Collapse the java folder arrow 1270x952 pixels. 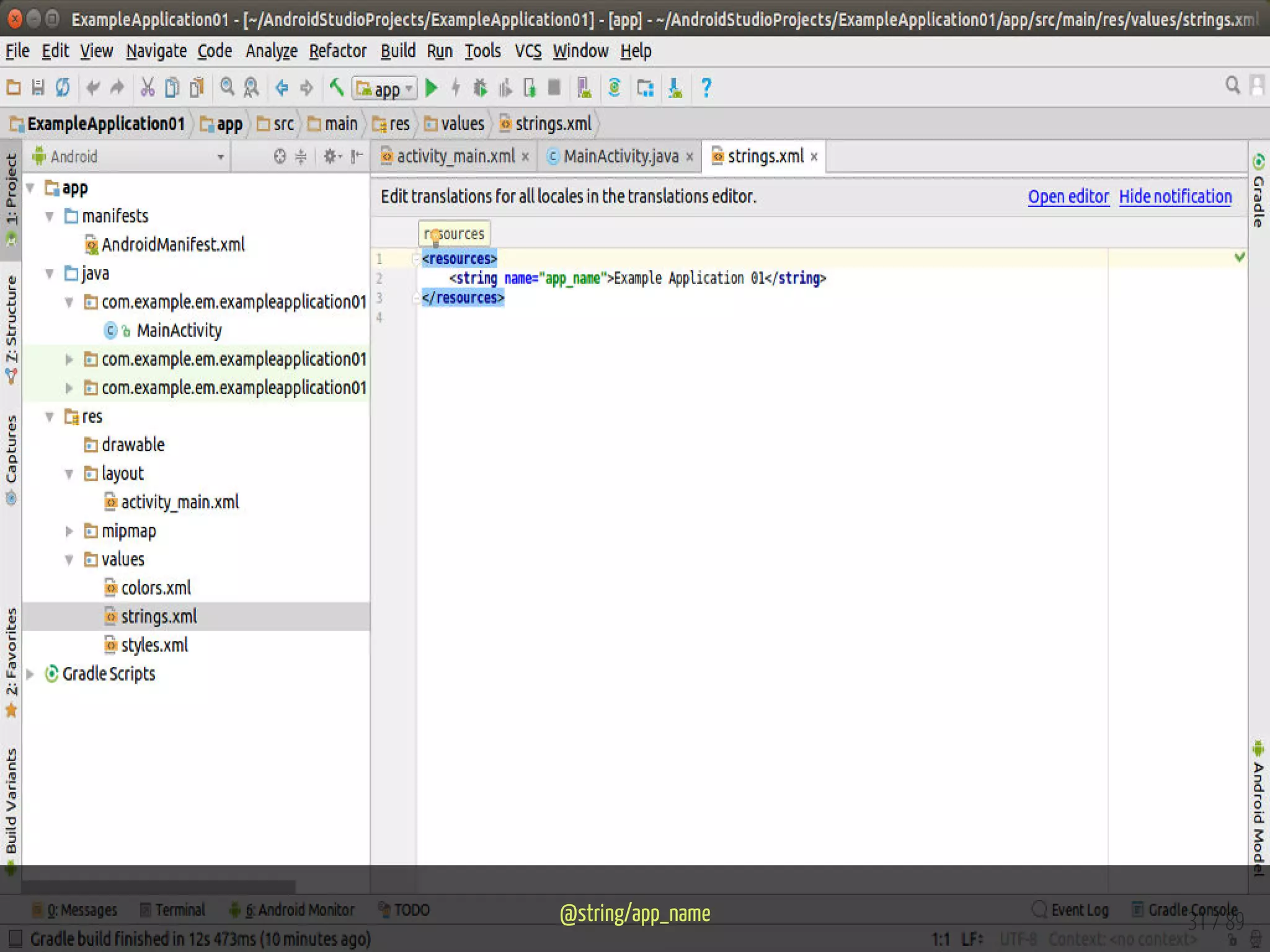coord(50,273)
